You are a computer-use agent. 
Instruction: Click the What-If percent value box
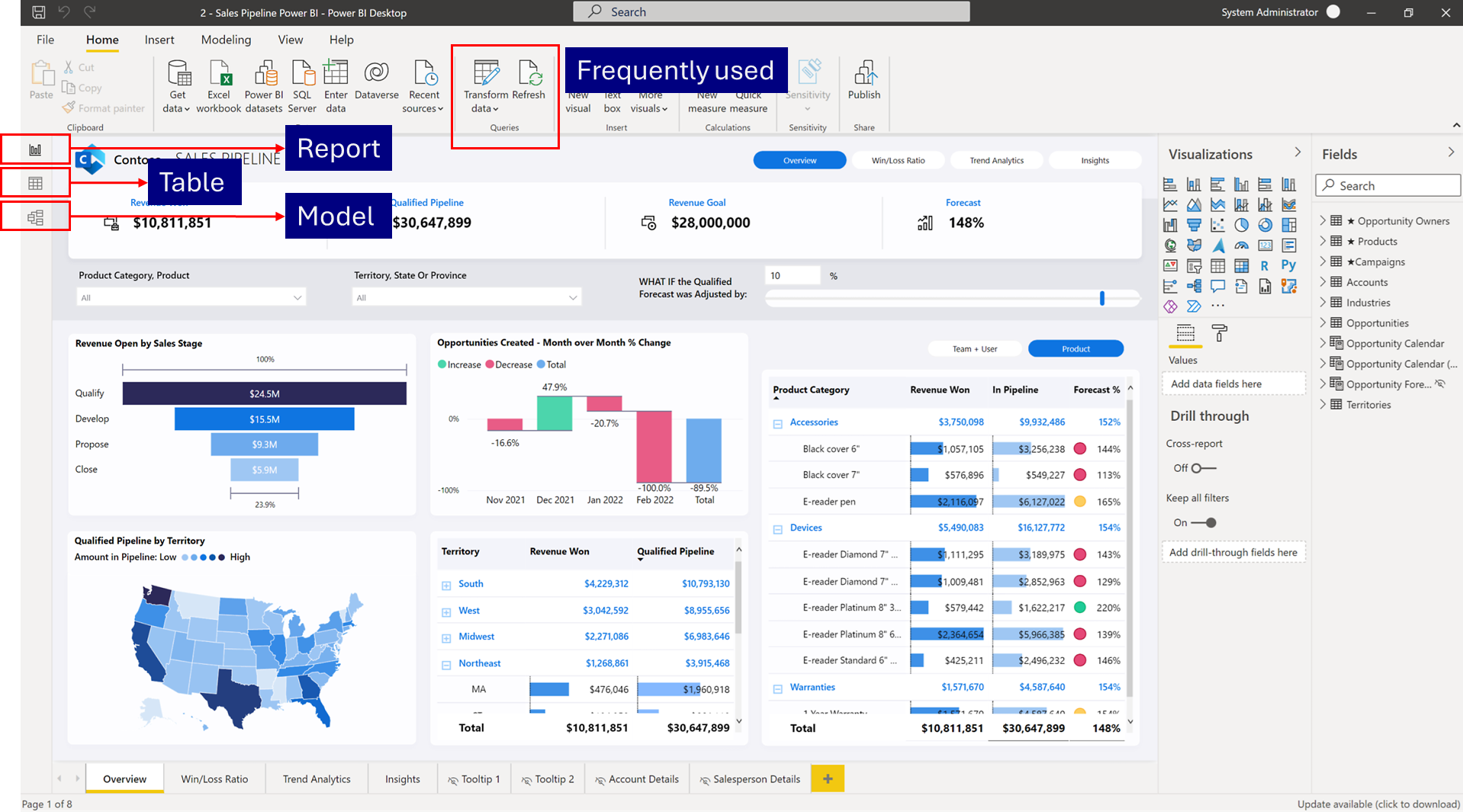tap(793, 275)
